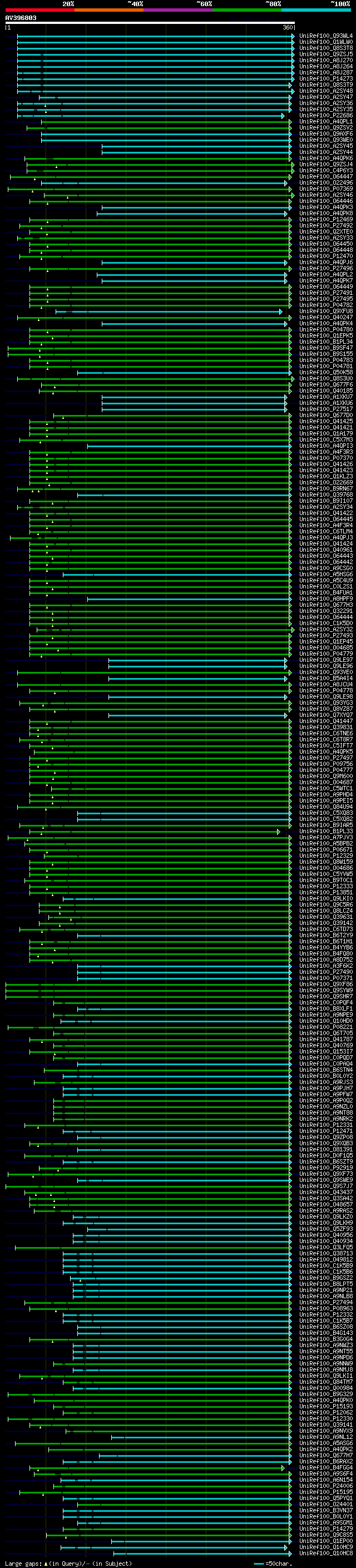
Task: Click the purple ~60% identity legend bar
Action: click(179, 10)
